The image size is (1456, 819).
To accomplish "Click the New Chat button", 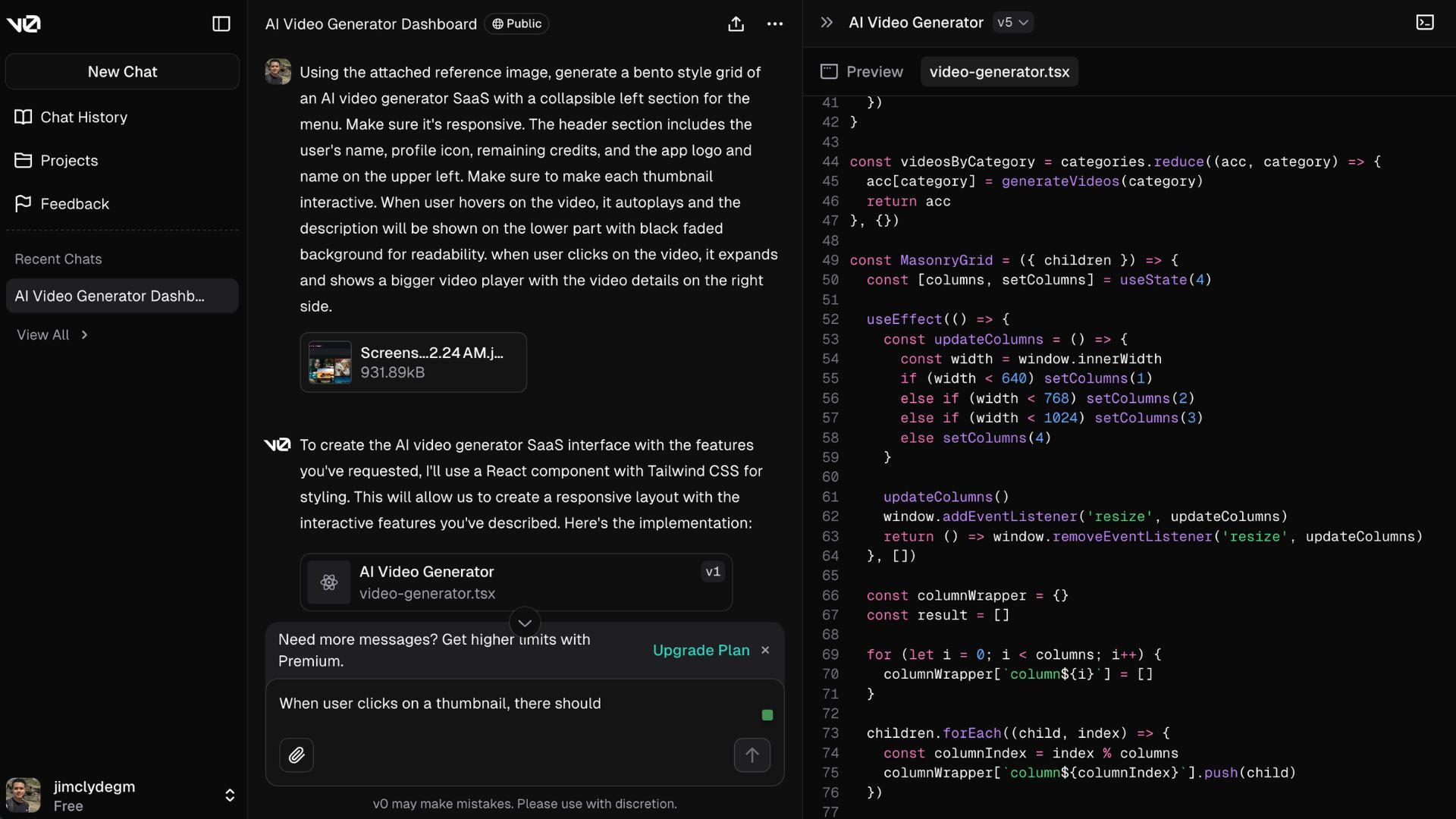I will [122, 72].
